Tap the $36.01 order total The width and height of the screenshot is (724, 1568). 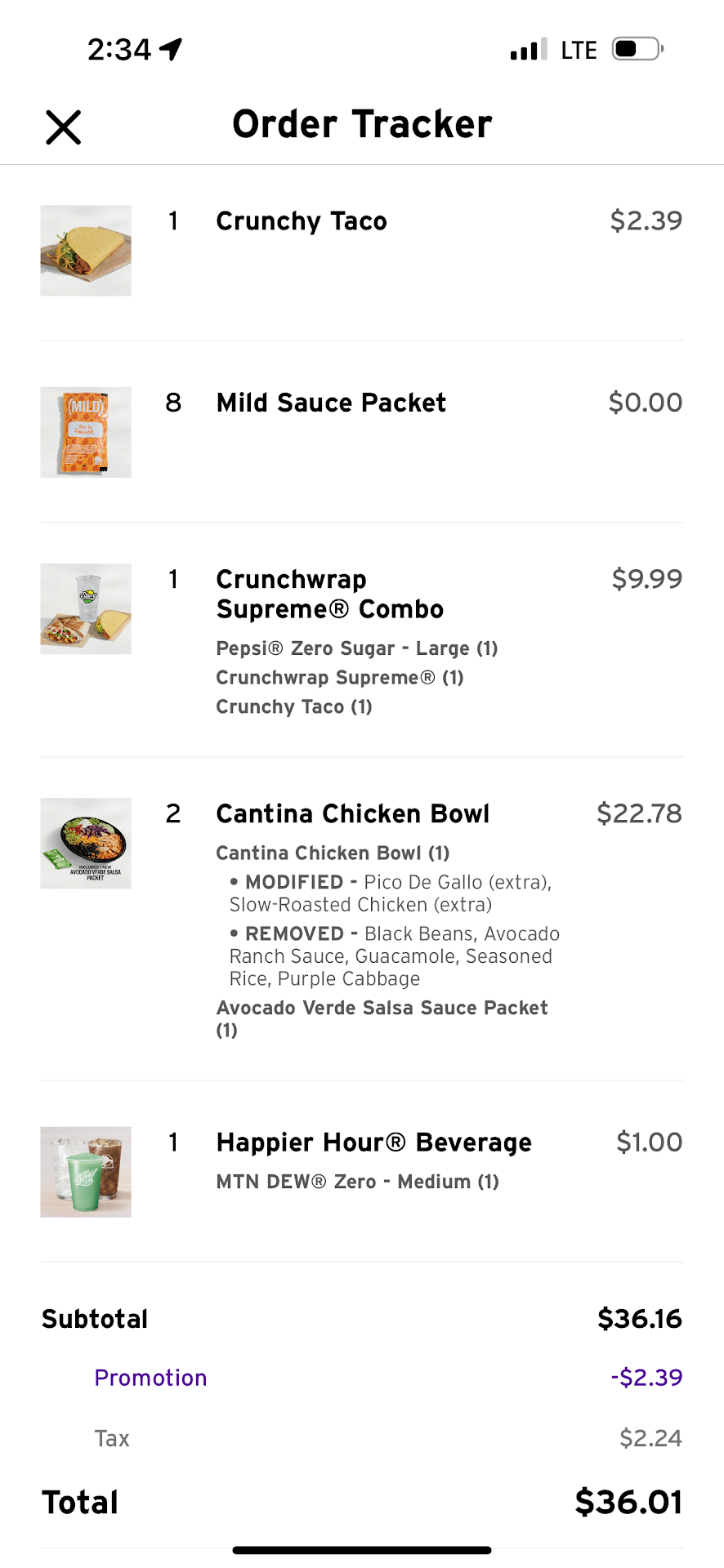[x=628, y=1502]
